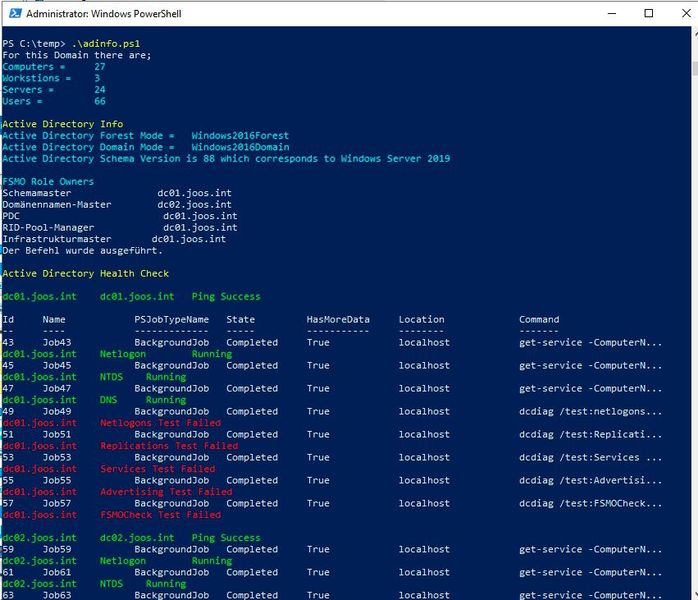Click the 'FSMO Role Owners' heading
This screenshot has height=600, width=698.
pyautogui.click(x=48, y=182)
